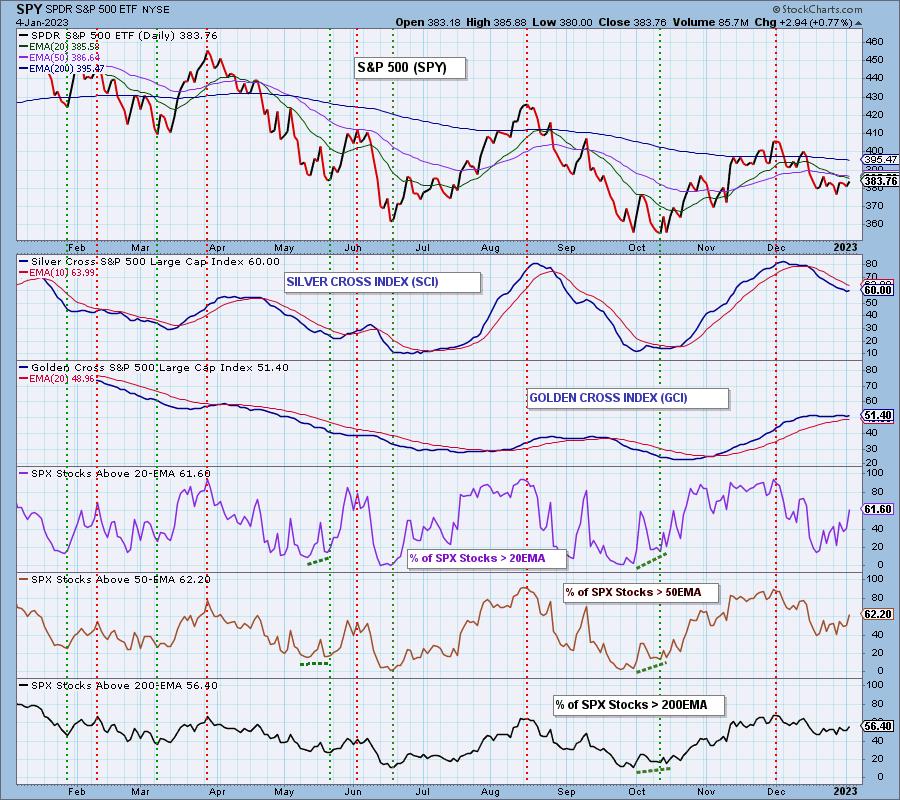900x800 pixels.
Task: Click 'SPX Stocks Above 200-EMA 56.40' legend
Action: 118,686
